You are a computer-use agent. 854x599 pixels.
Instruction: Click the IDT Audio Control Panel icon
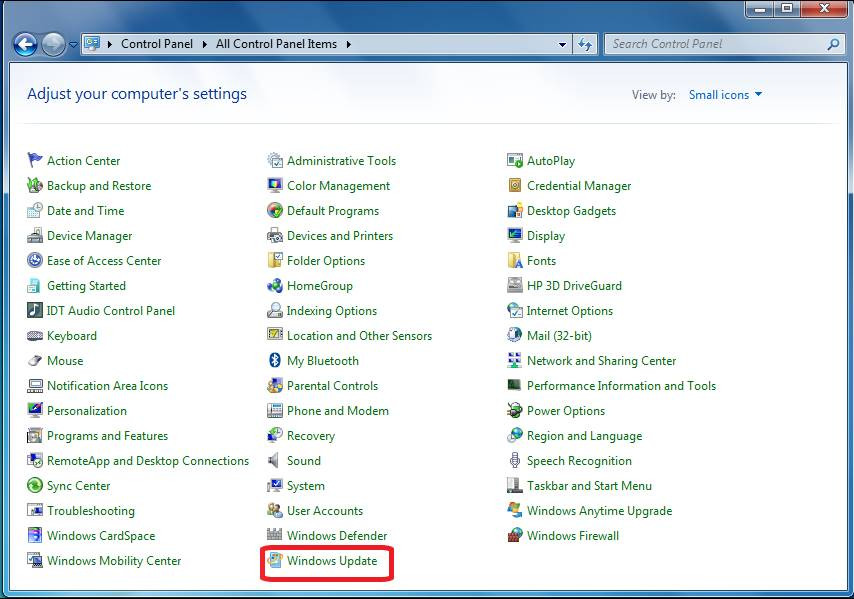35,310
